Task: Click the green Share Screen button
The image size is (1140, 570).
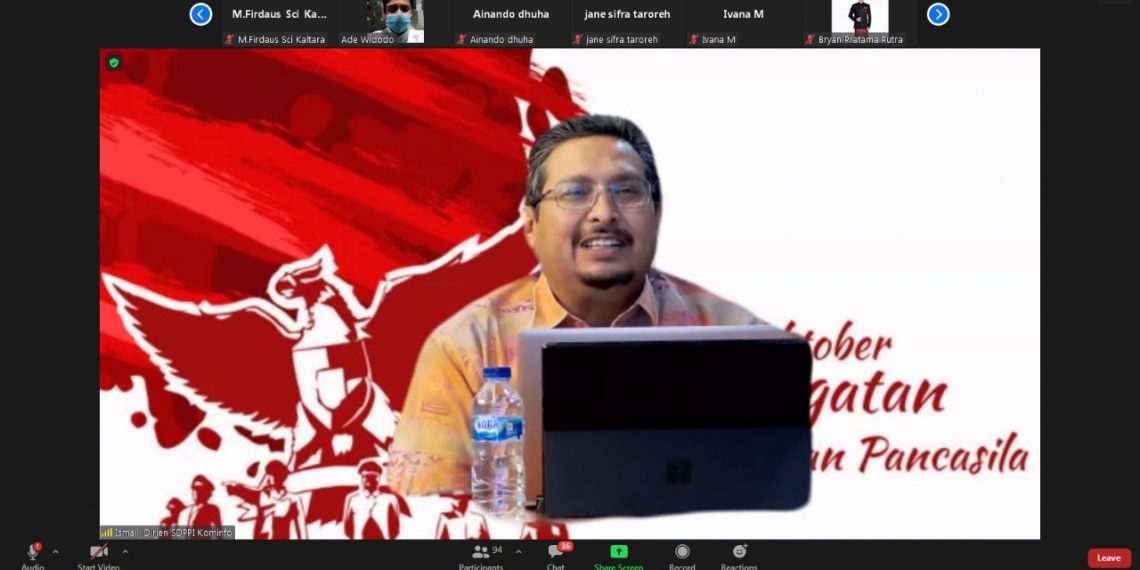Action: pos(619,555)
